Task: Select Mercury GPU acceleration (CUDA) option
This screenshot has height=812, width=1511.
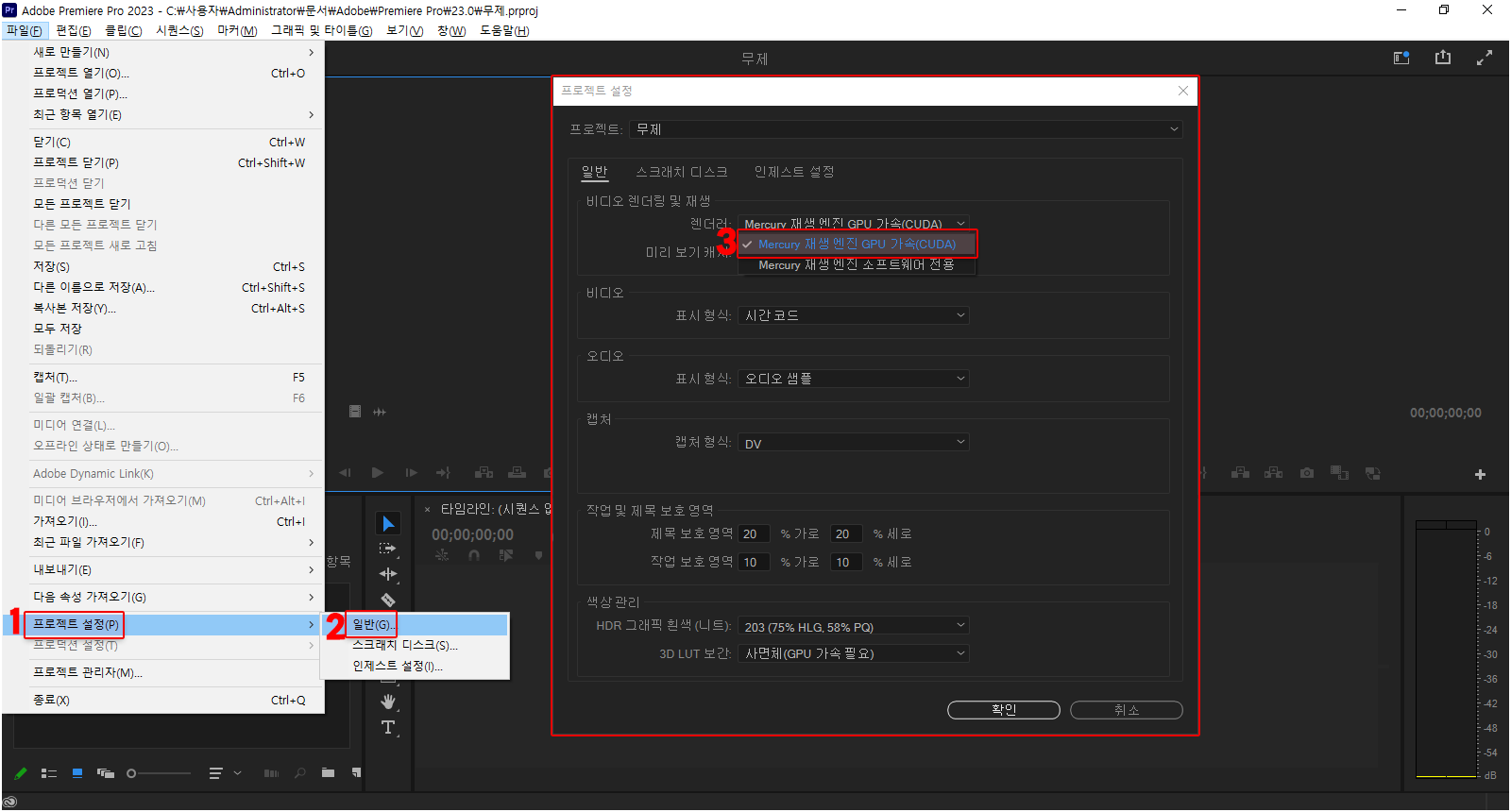Action: coord(857,244)
